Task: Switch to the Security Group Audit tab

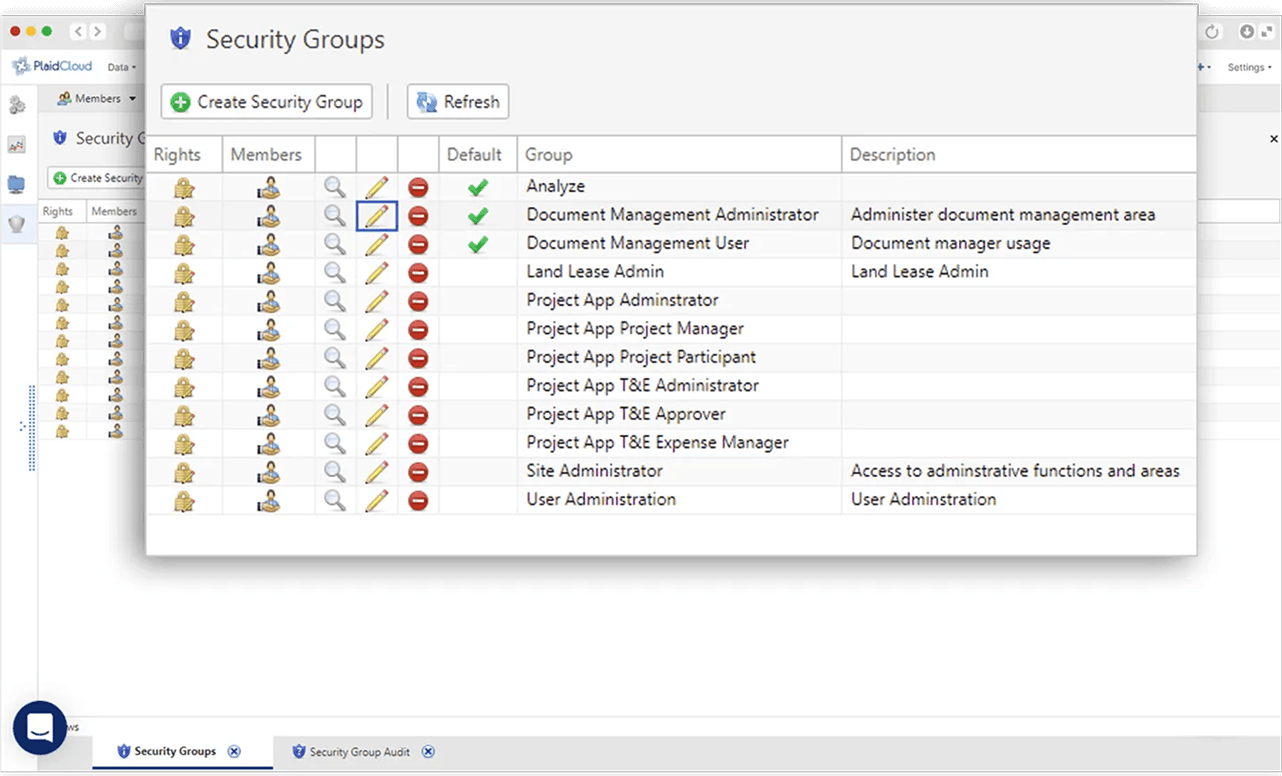Action: pos(359,752)
